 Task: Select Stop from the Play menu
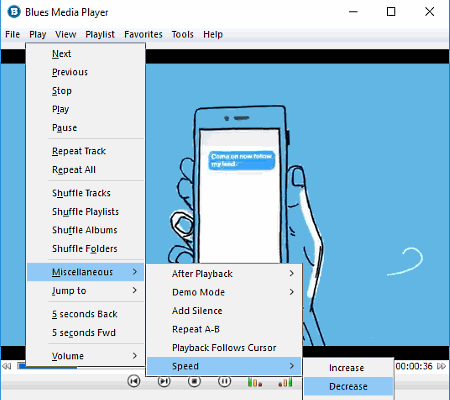pos(85,91)
